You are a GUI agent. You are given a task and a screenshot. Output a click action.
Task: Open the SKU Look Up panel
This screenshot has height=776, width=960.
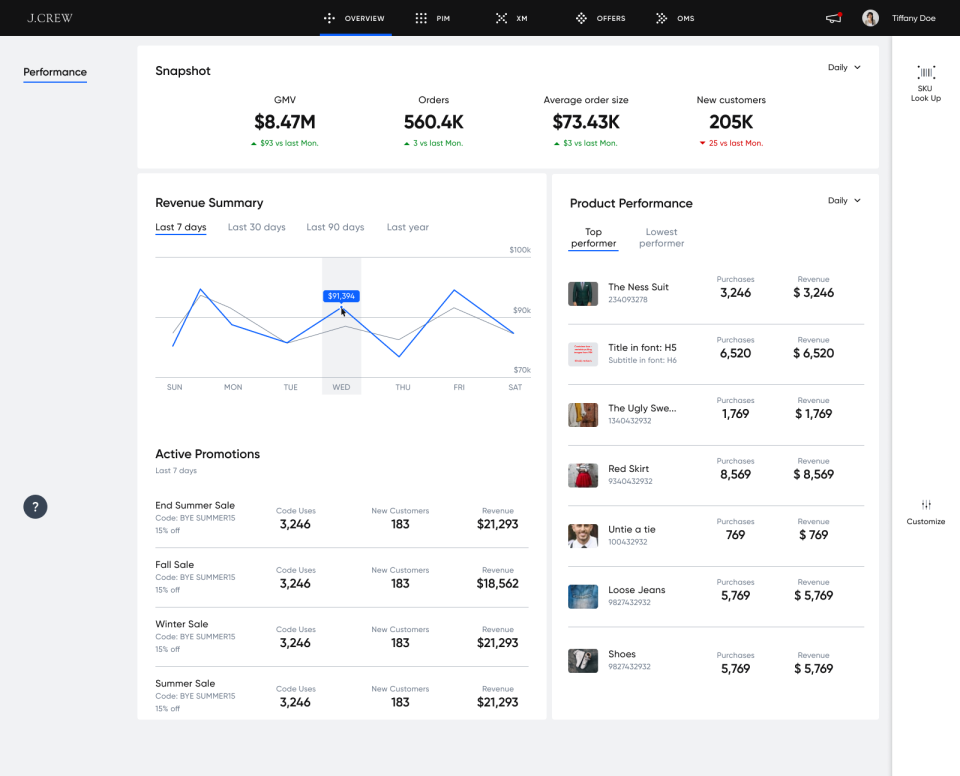(x=925, y=80)
